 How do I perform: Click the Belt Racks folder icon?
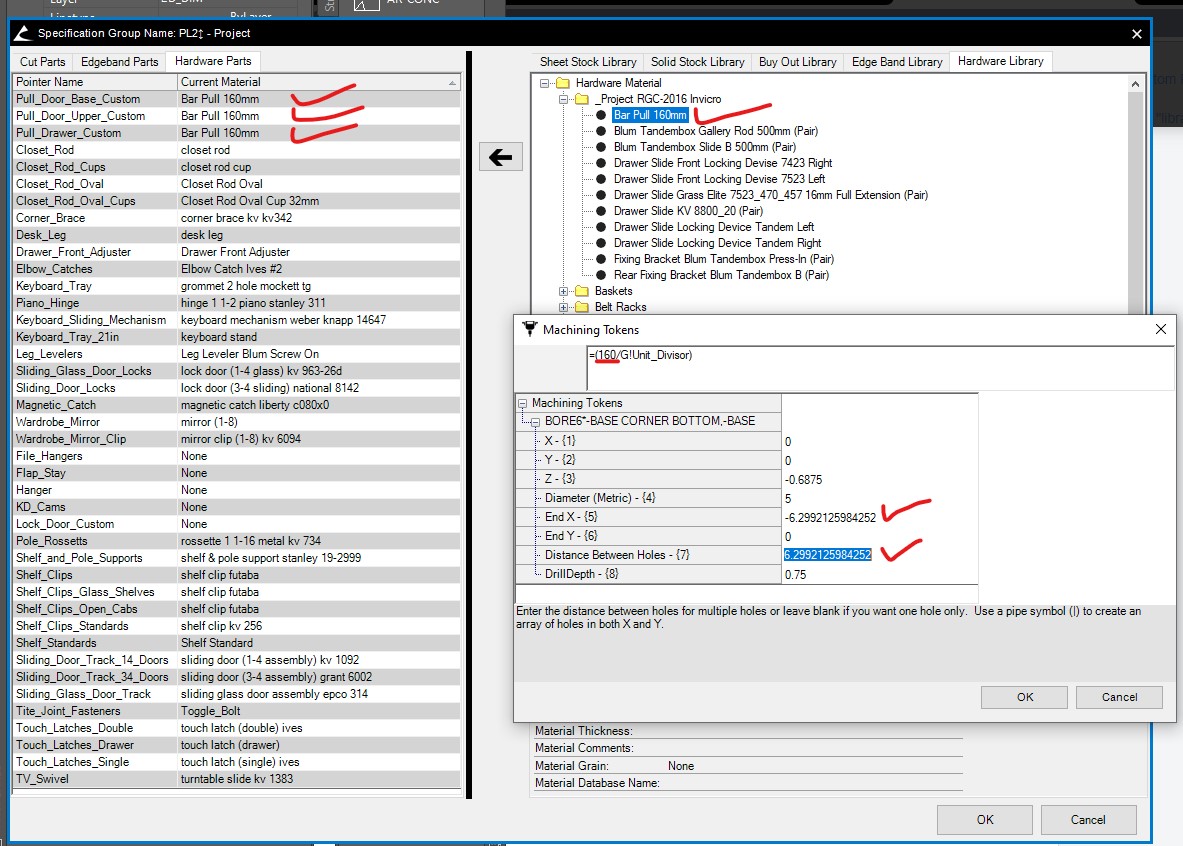click(582, 306)
